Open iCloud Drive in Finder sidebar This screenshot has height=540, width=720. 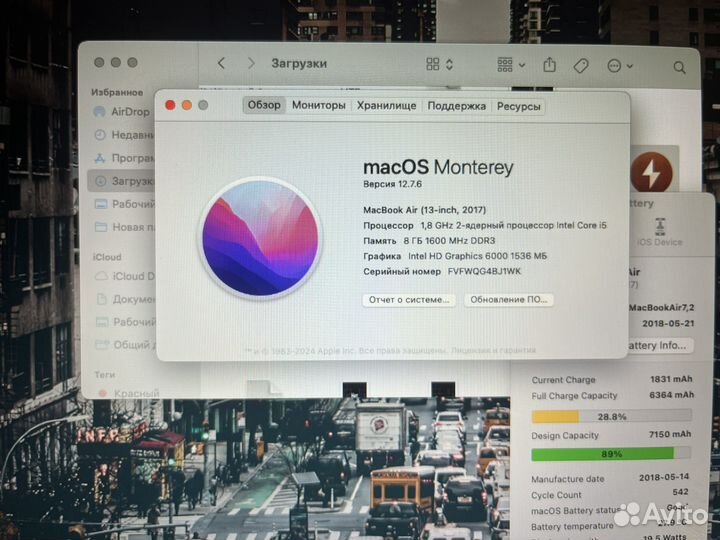tap(124, 276)
